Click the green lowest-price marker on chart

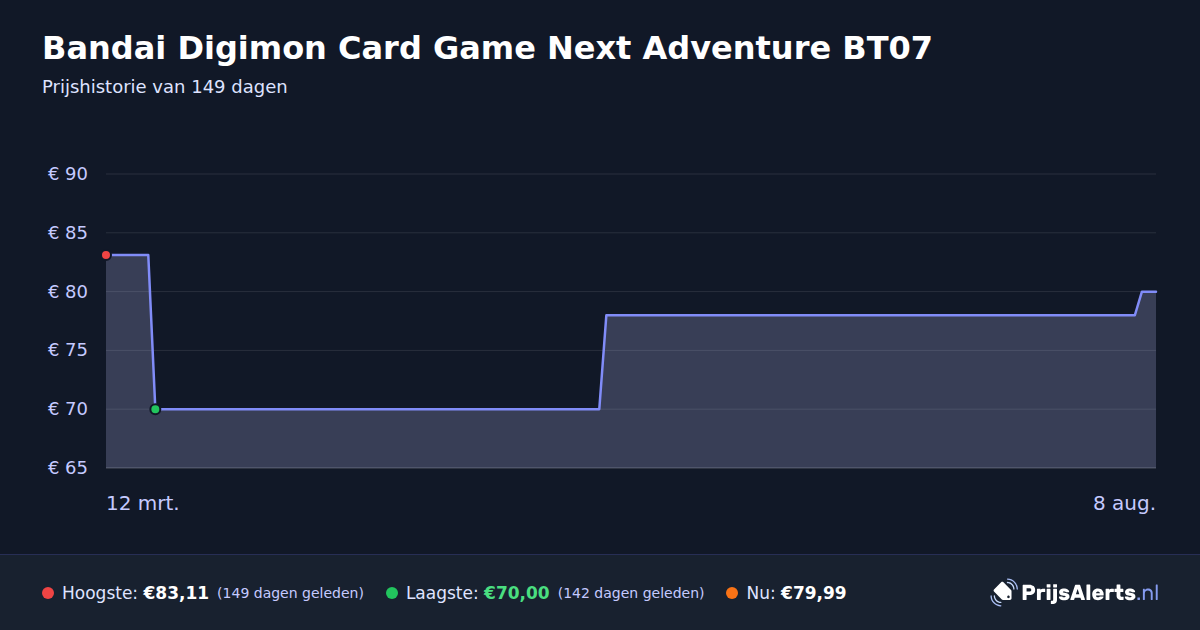tap(155, 409)
